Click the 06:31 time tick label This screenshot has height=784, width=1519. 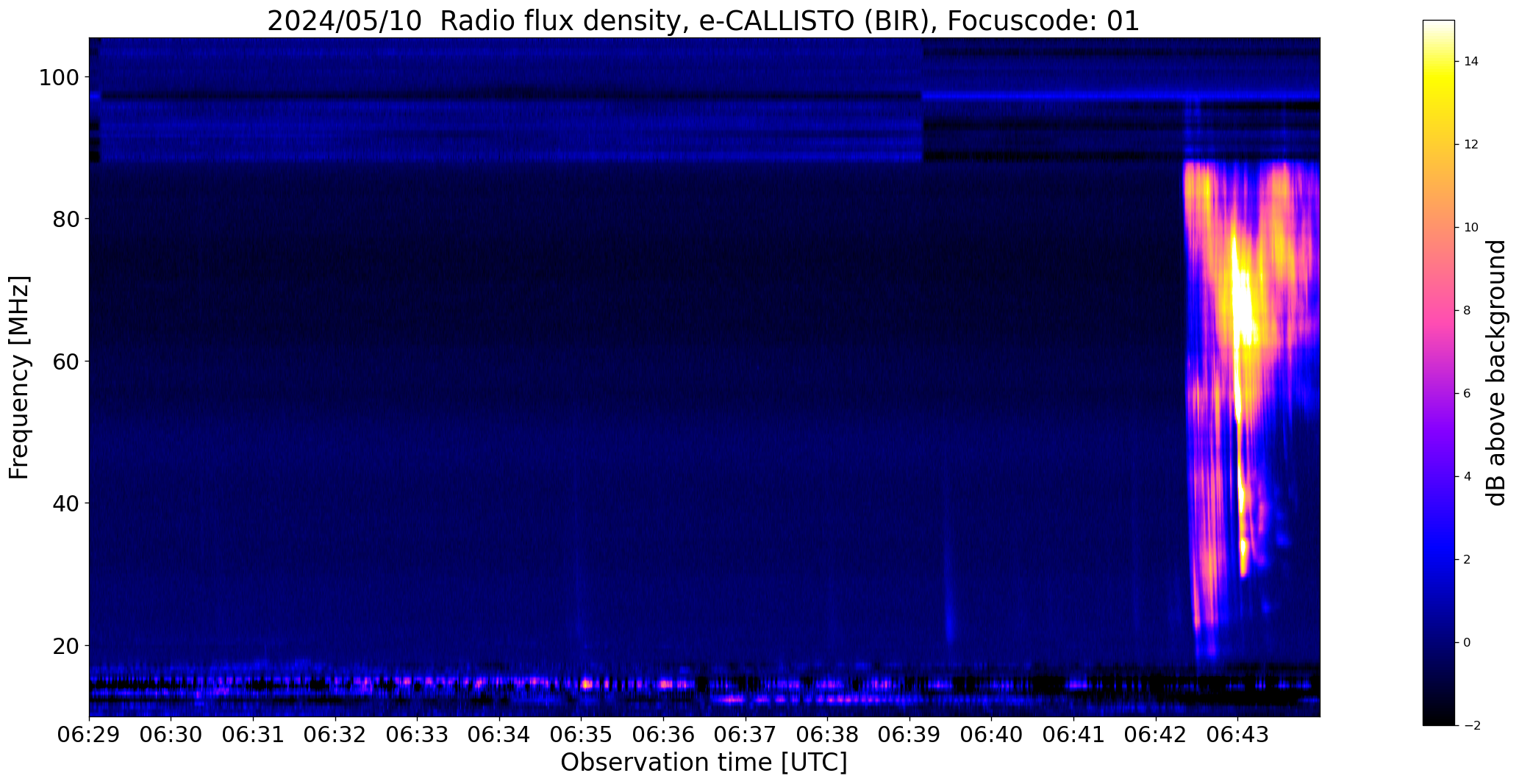tap(254, 735)
